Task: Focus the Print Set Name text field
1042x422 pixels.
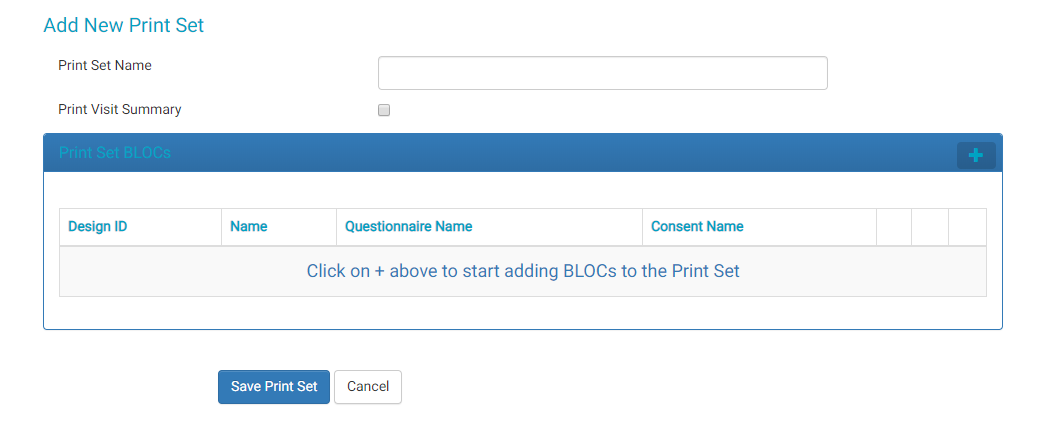Action: pos(602,73)
